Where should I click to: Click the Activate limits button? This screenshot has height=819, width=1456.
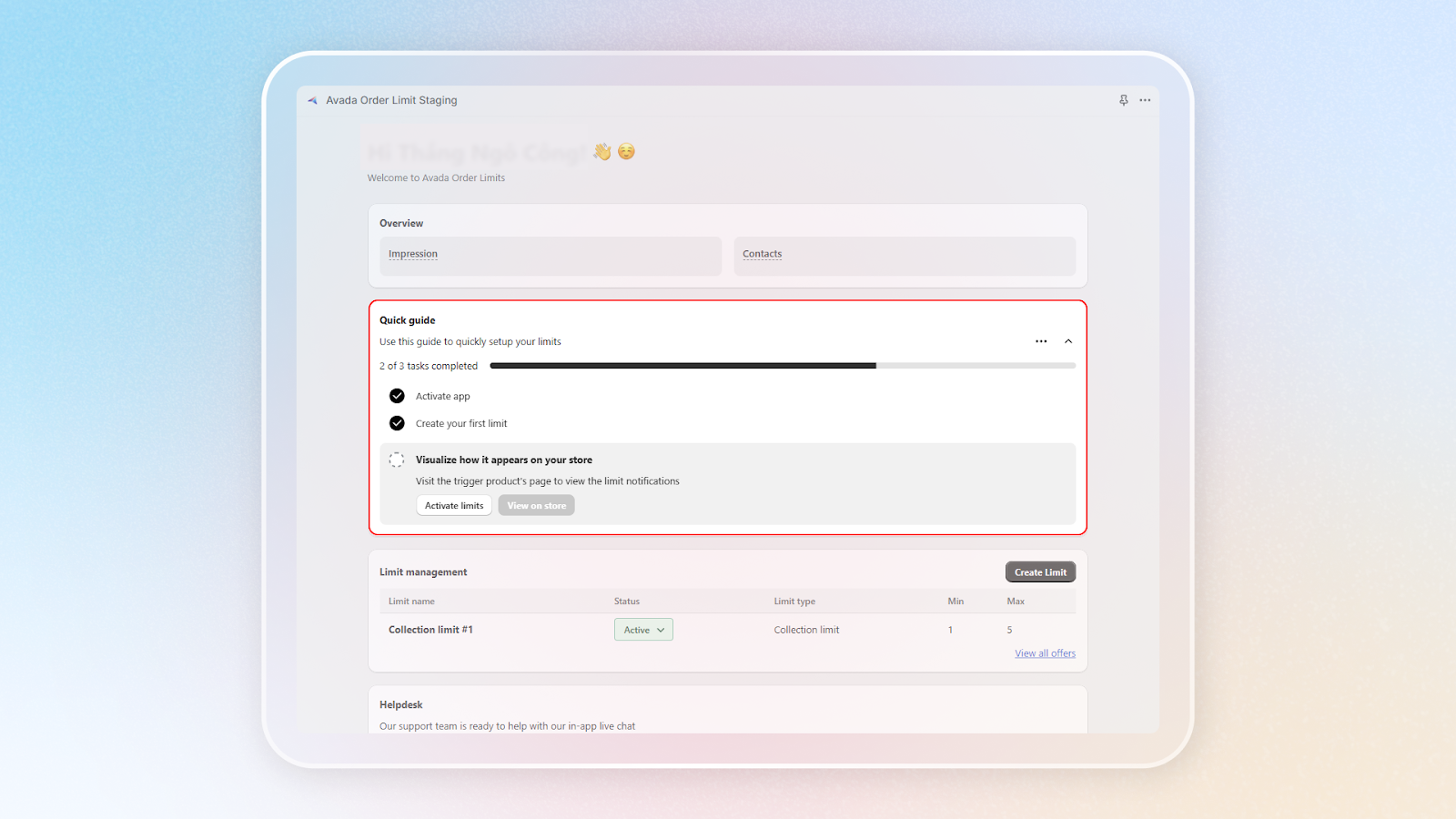coord(454,505)
